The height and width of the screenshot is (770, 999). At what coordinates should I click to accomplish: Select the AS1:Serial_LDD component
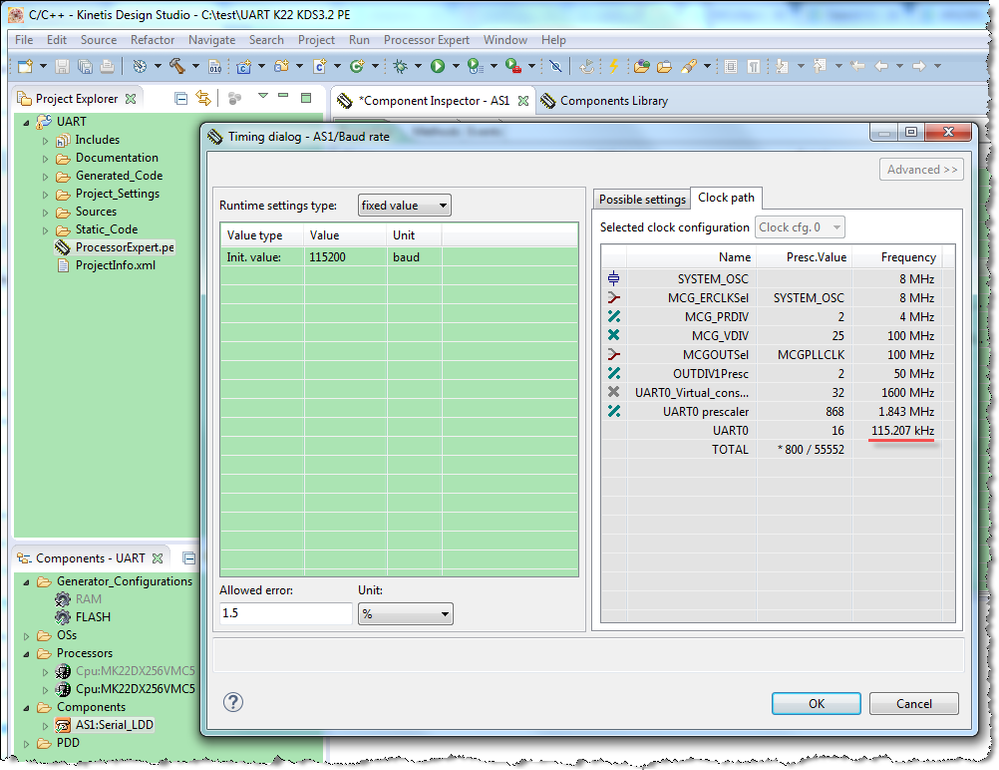(x=114, y=725)
